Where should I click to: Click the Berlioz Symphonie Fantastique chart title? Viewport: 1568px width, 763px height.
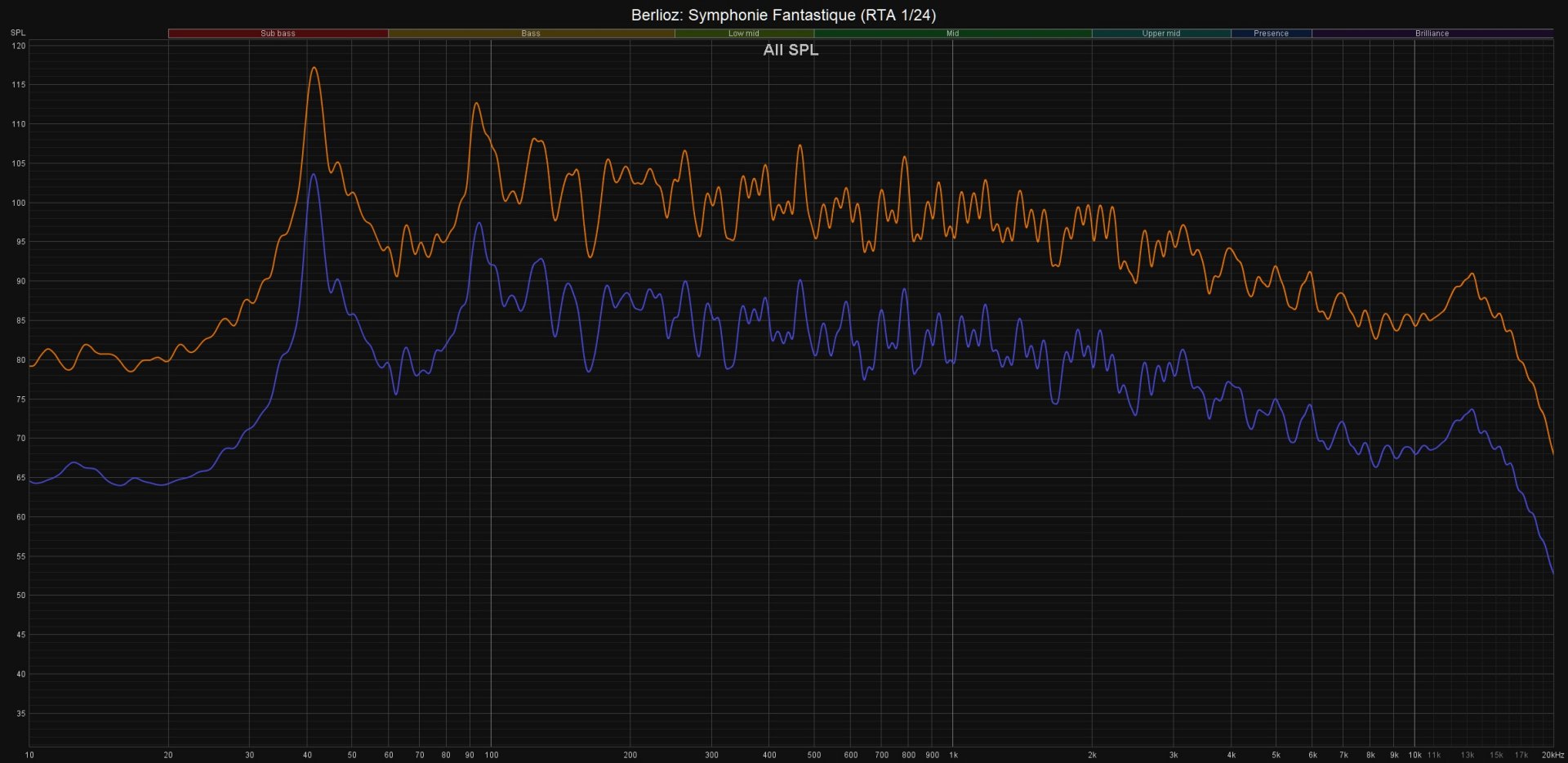coord(783,15)
